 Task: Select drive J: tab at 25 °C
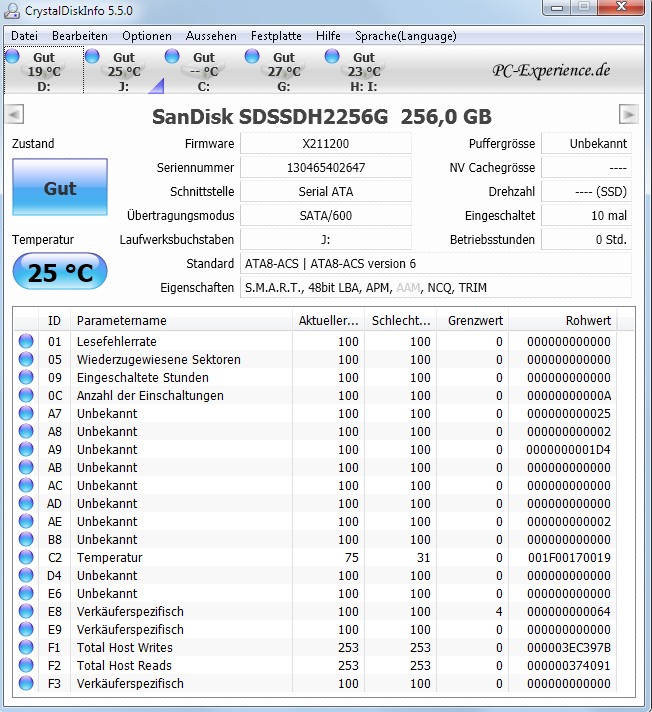124,70
